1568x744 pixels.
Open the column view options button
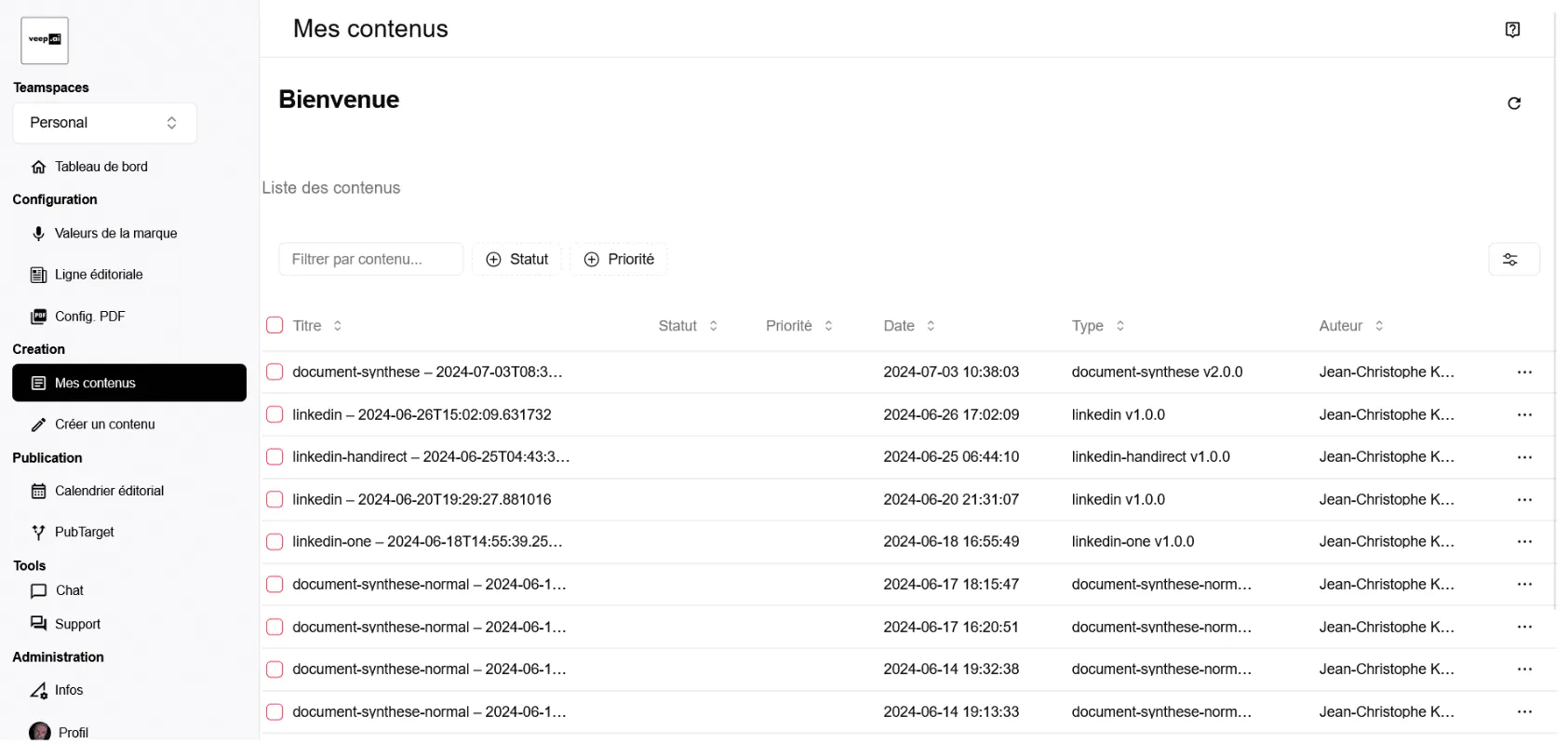1514,260
